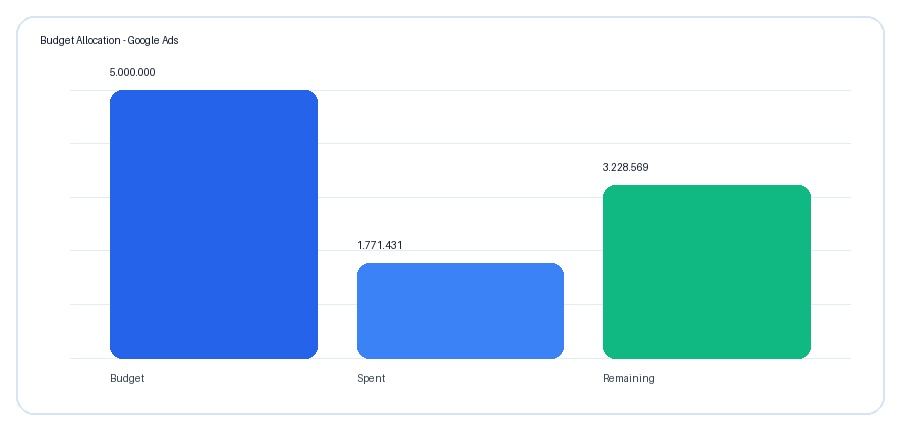Click the rounded card border outline

[x=450, y=17]
